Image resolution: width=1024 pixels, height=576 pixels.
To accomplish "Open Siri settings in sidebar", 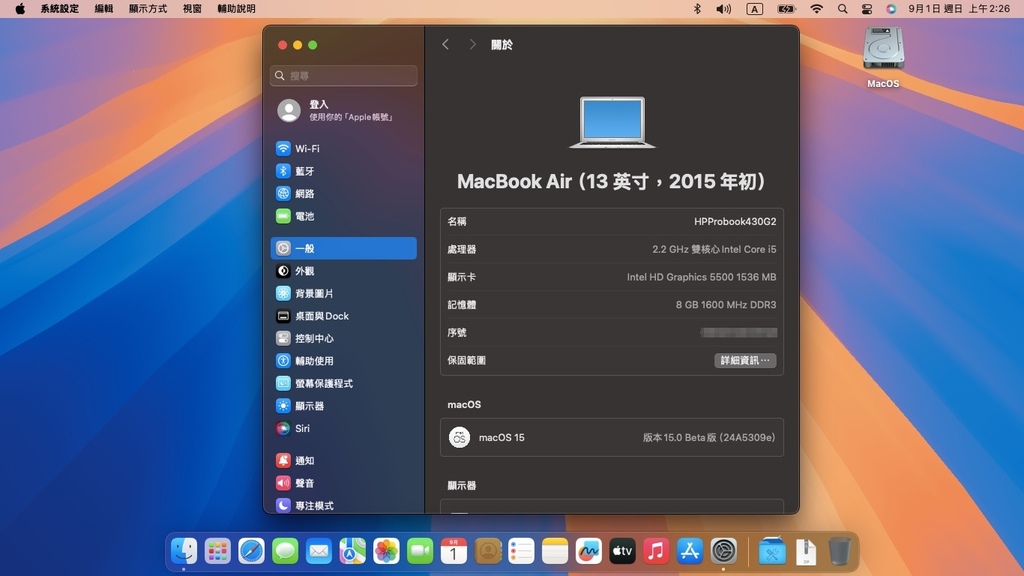I will pyautogui.click(x=344, y=428).
